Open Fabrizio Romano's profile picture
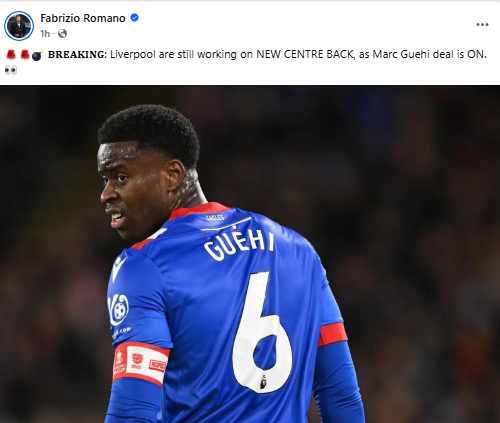This screenshot has height=423, width=500. pos(19,26)
